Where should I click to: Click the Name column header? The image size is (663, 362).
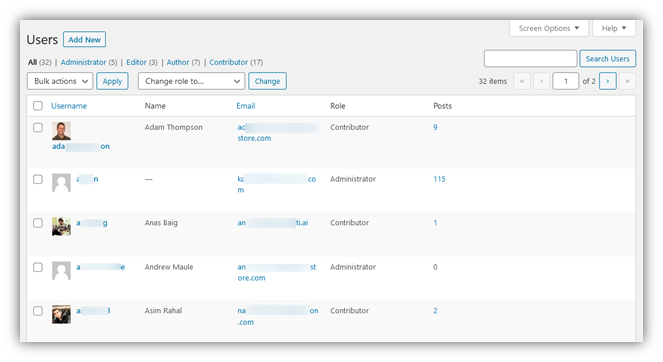[x=155, y=106]
